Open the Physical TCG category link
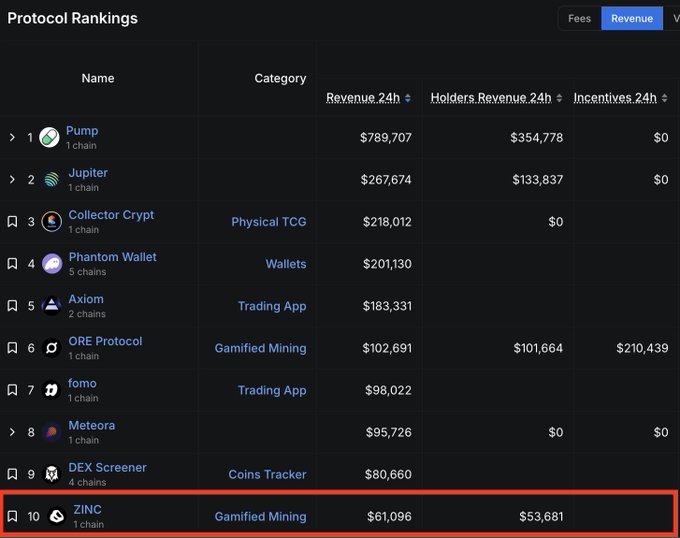The width and height of the screenshot is (680, 538). click(269, 222)
